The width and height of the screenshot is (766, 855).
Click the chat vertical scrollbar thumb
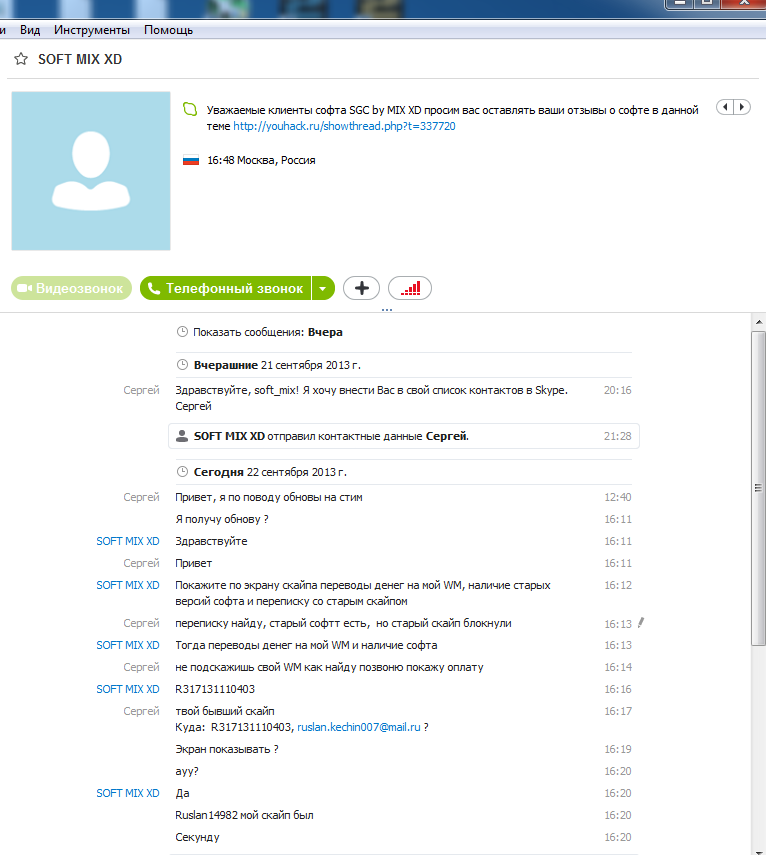pyautogui.click(x=758, y=488)
